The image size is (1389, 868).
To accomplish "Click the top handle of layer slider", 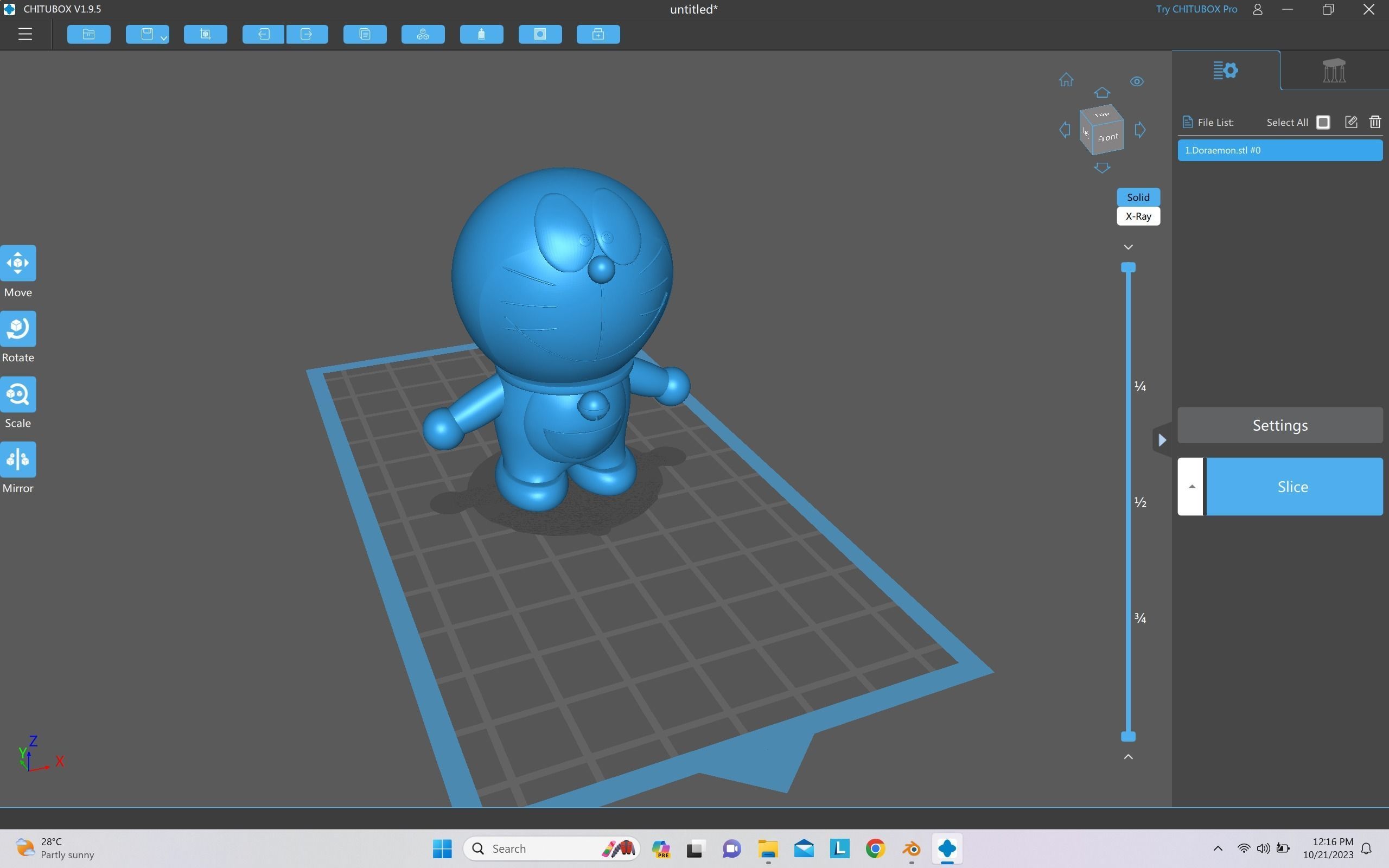I will pyautogui.click(x=1128, y=267).
